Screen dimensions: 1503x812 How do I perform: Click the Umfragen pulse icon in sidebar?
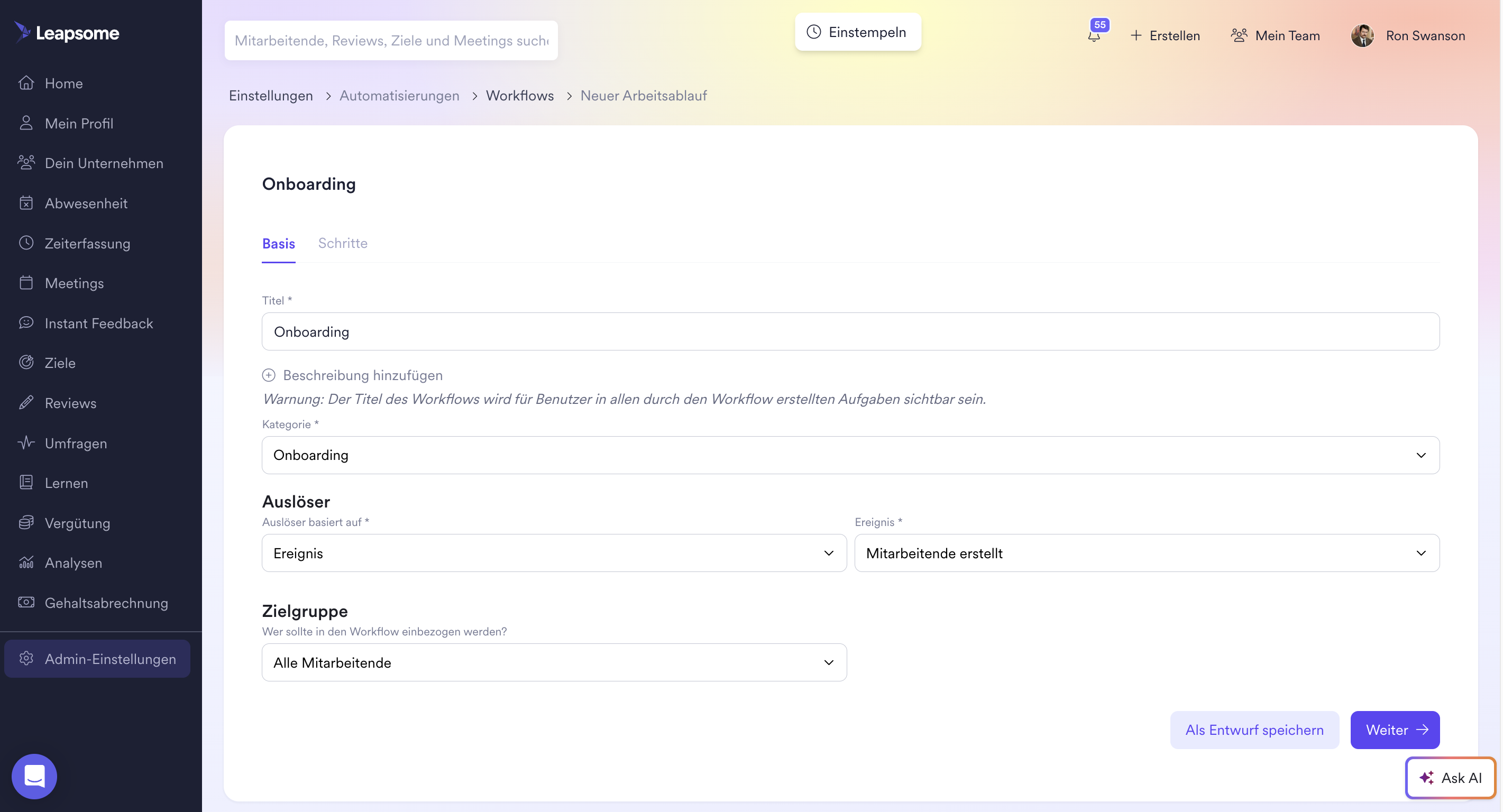[26, 443]
